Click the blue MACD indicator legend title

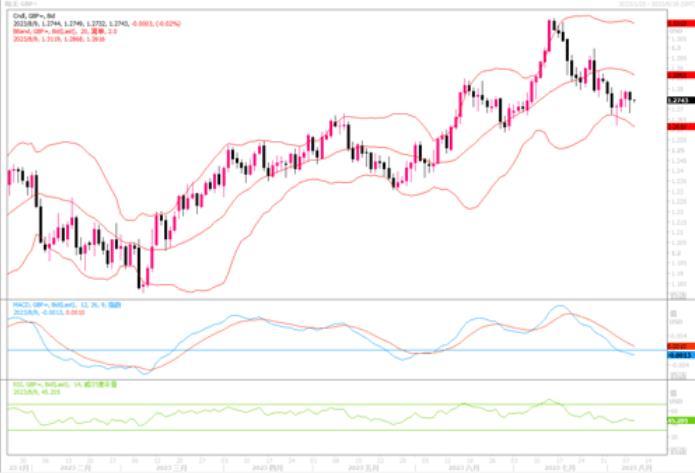(67, 305)
